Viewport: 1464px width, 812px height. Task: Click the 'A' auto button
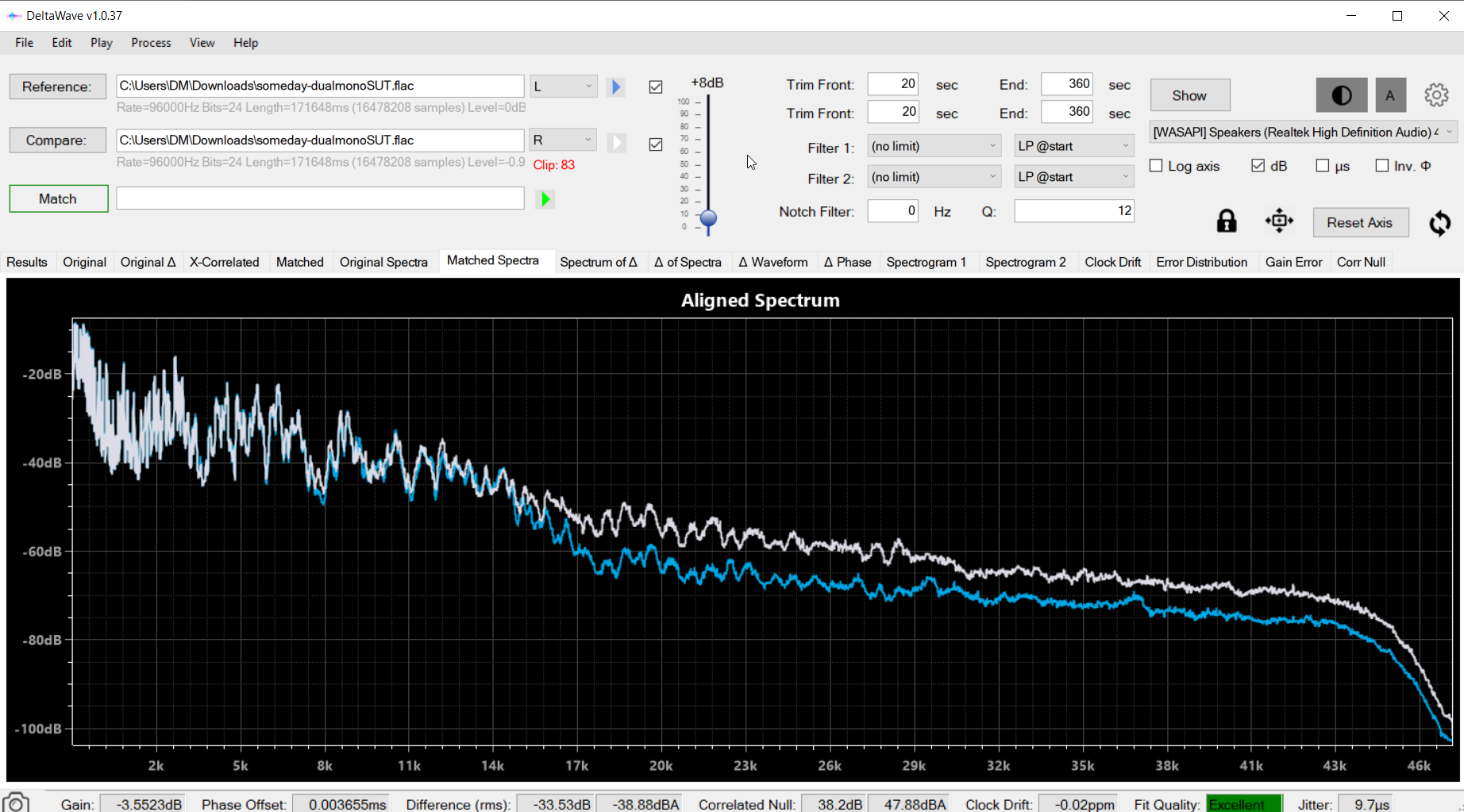[1390, 95]
